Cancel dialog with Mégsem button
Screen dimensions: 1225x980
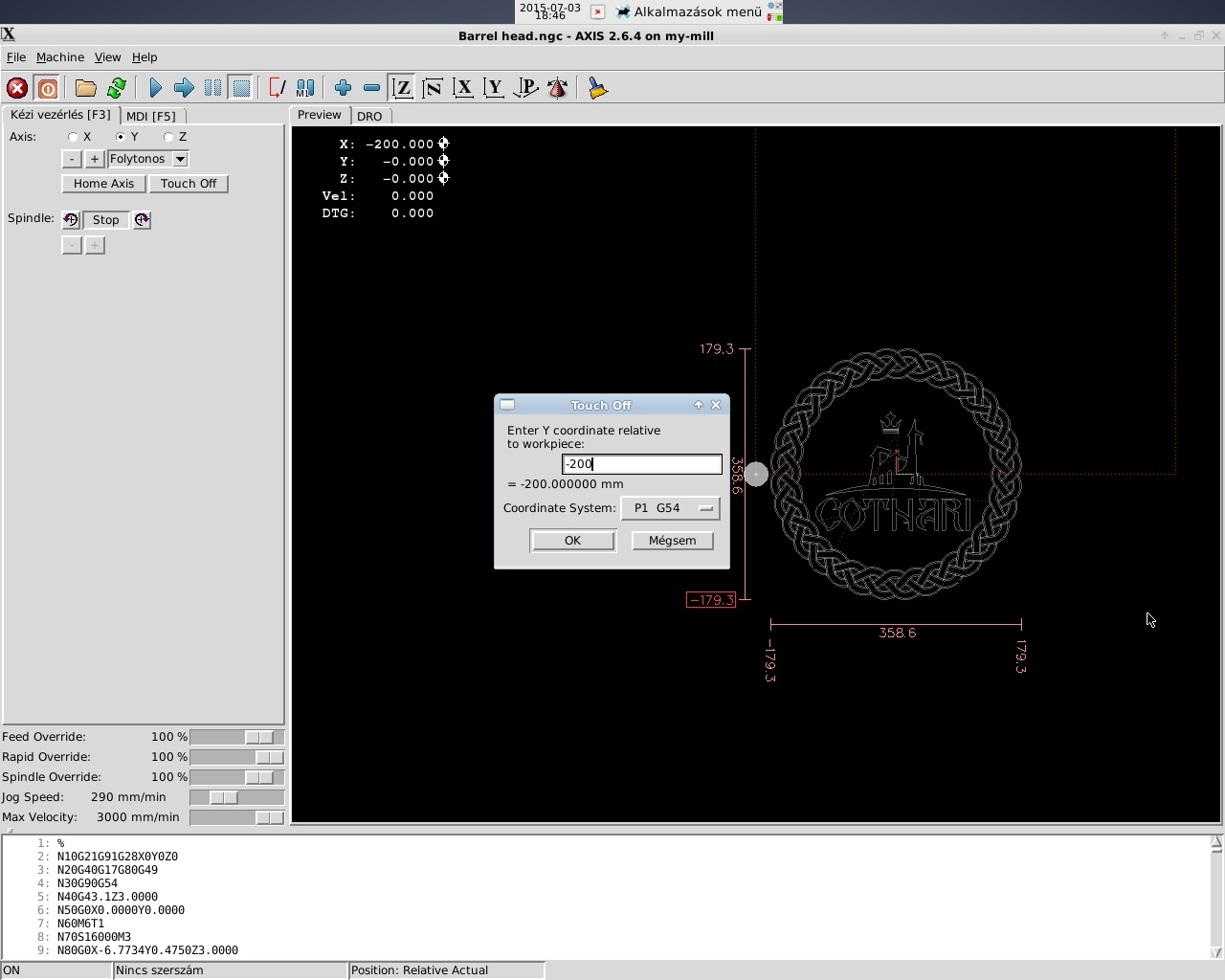[673, 541]
